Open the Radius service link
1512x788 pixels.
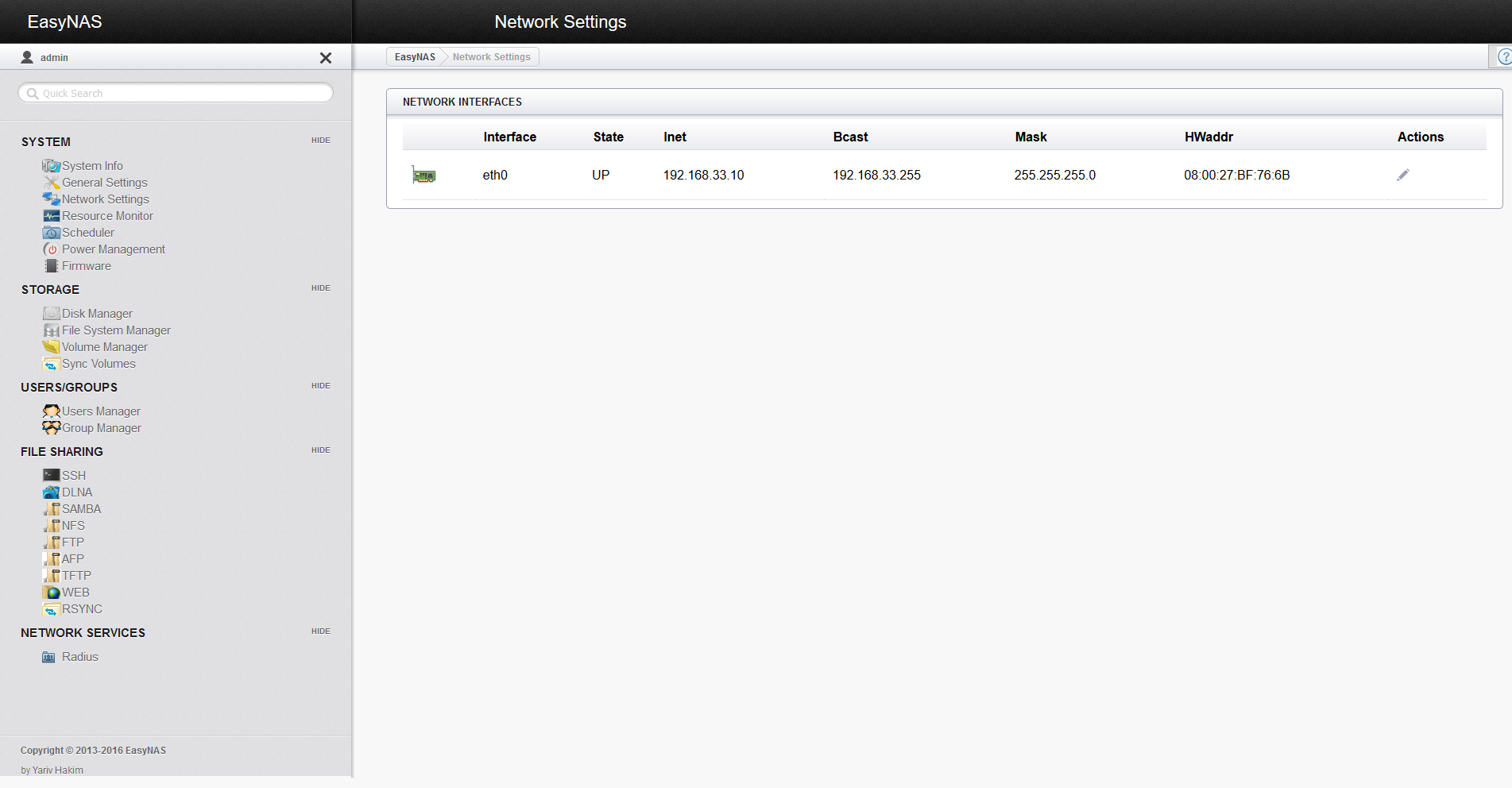coord(80,657)
